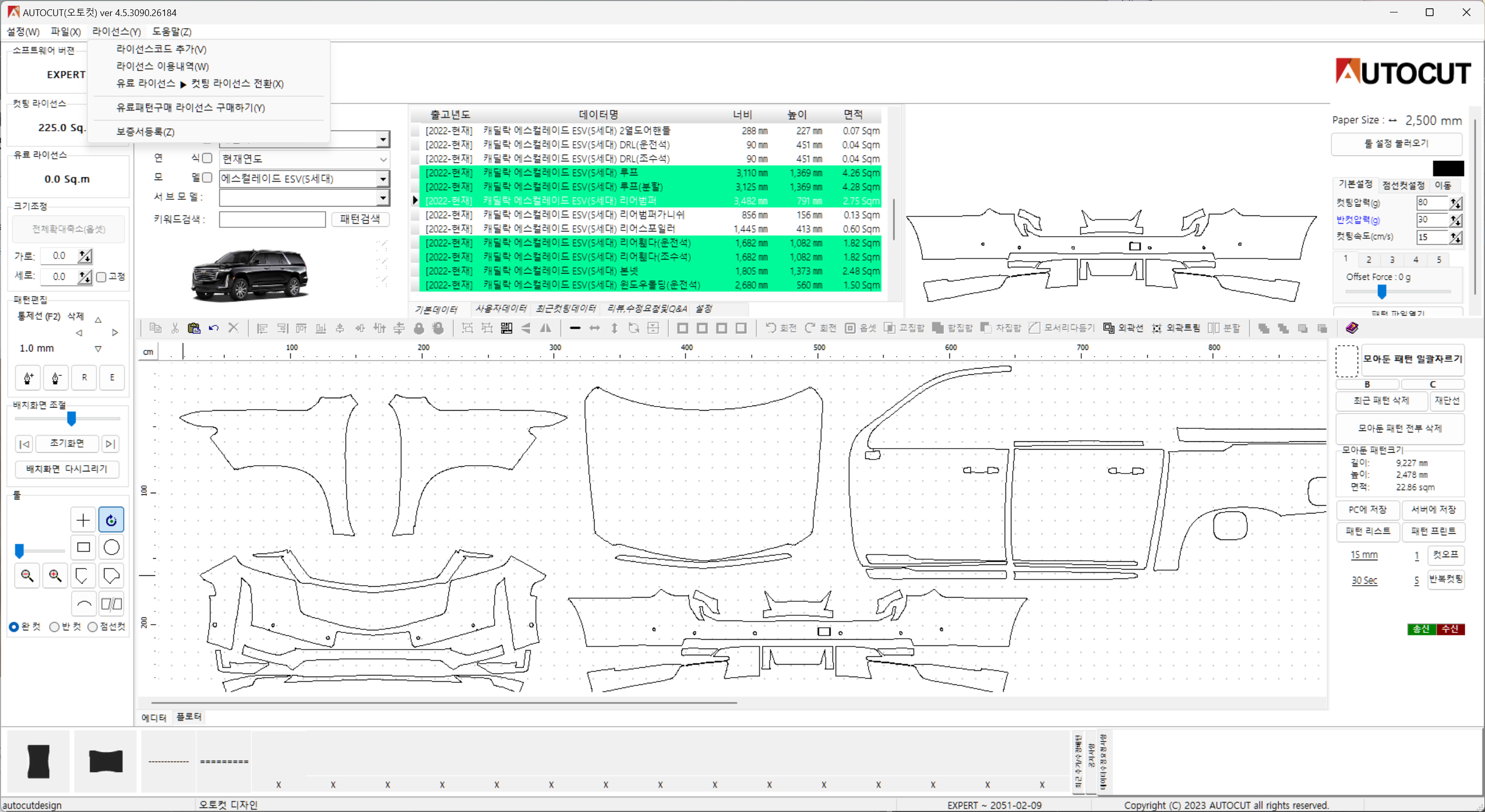Check the box for 리어스포일러 row
Screen dimensions: 1485x812
[x=415, y=229]
